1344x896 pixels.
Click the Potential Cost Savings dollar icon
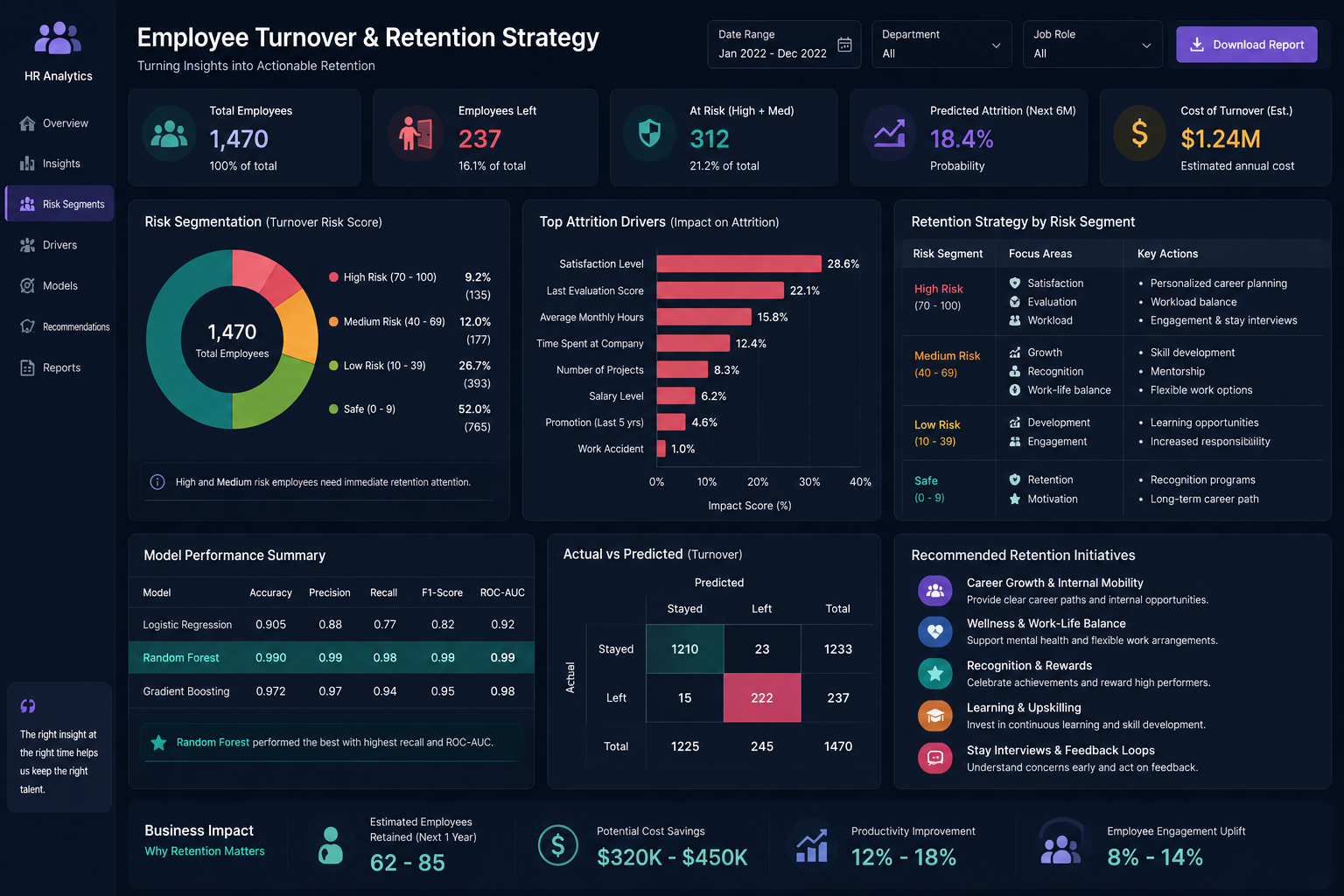point(558,845)
